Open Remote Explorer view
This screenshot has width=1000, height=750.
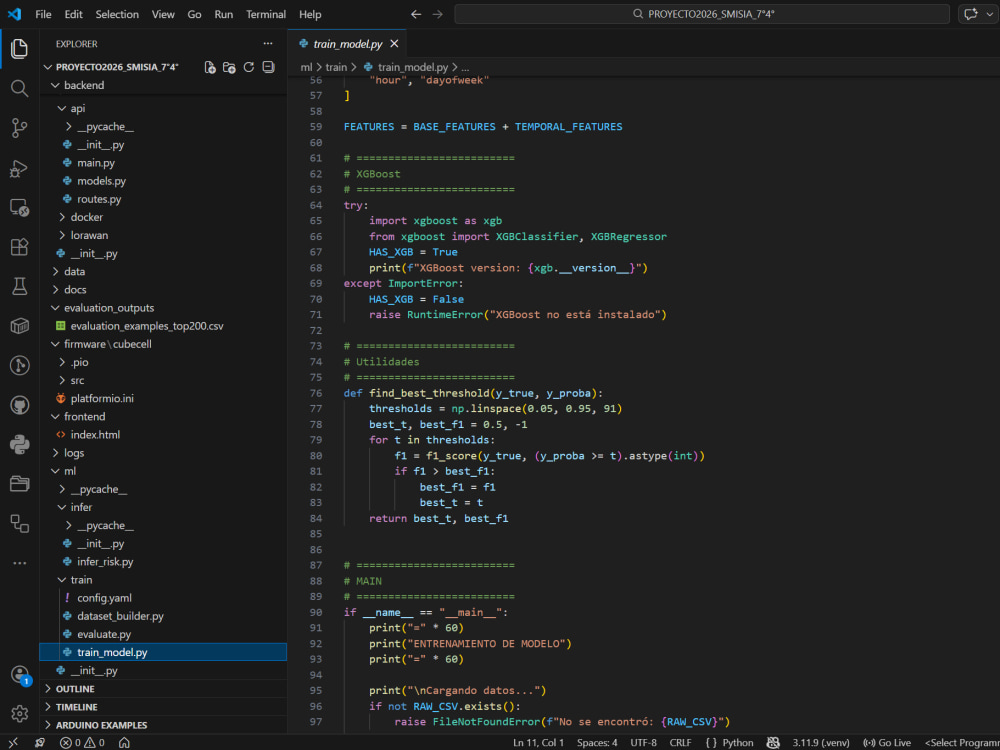click(19, 207)
